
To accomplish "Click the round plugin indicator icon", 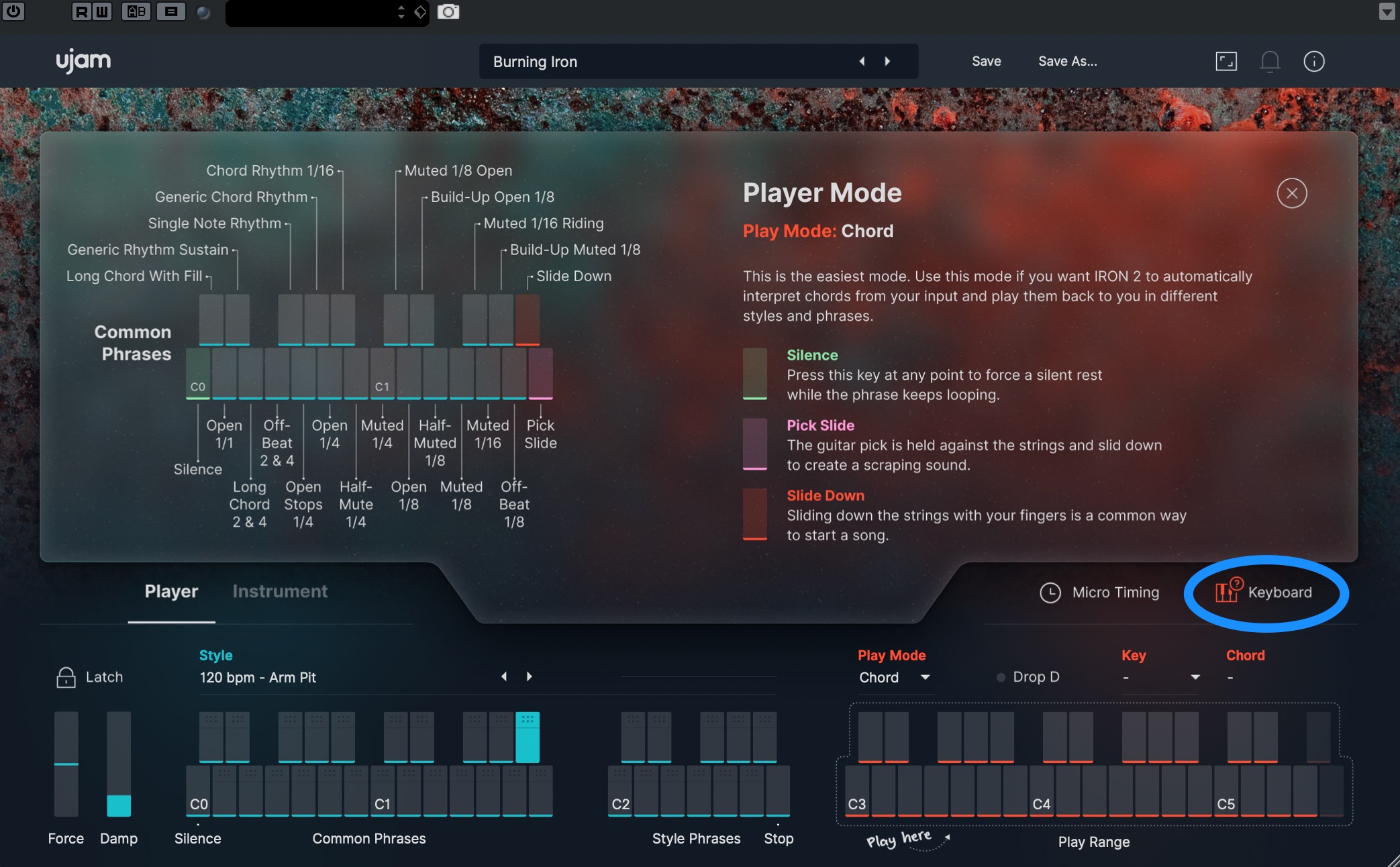I will pyautogui.click(x=203, y=12).
